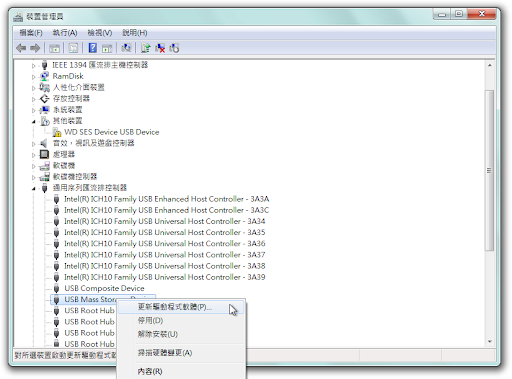
Task: Click the vertical scrollbar thumb
Action: 489,170
